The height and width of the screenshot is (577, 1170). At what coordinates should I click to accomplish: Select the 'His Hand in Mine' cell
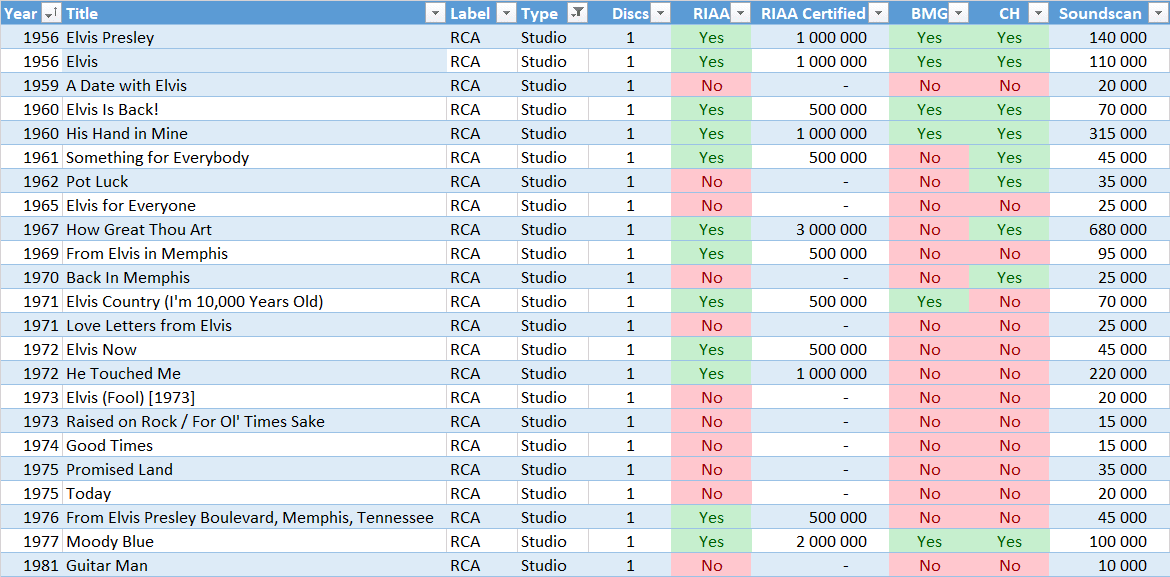[254, 134]
